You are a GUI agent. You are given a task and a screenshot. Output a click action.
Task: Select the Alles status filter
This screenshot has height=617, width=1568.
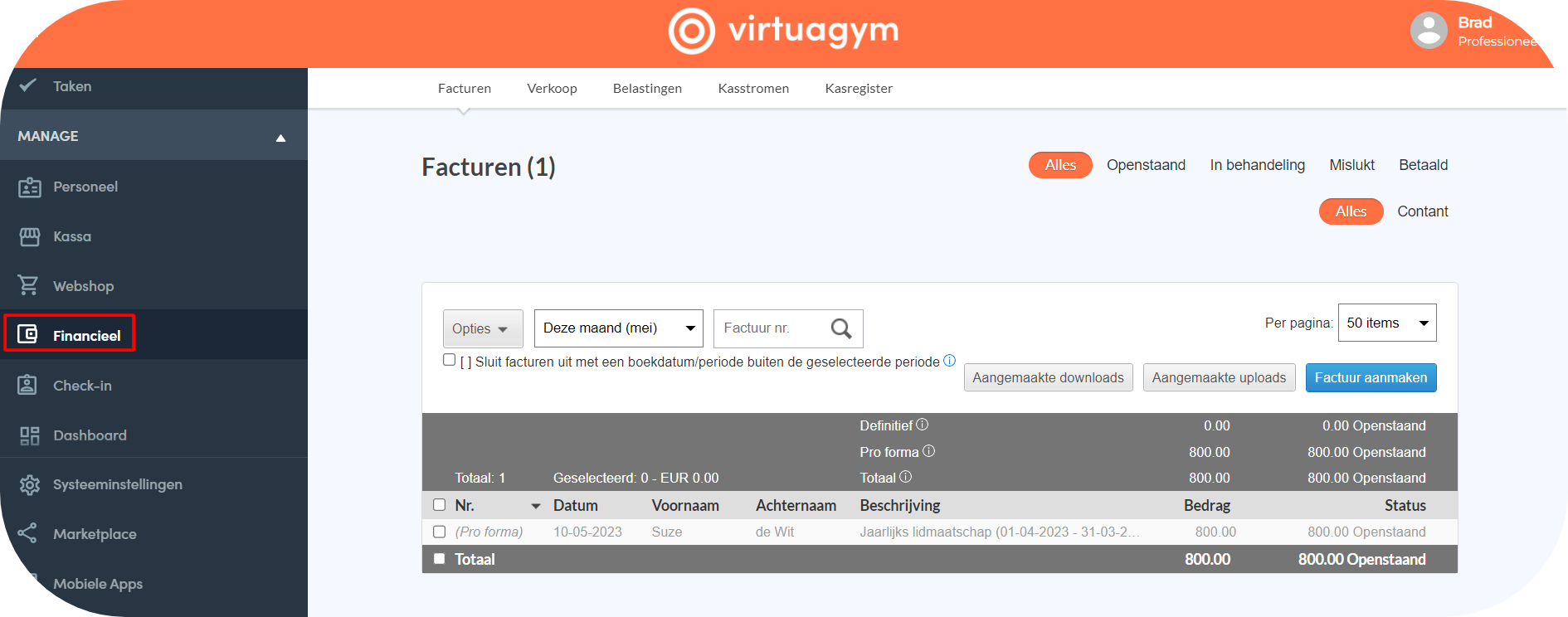(x=1060, y=165)
